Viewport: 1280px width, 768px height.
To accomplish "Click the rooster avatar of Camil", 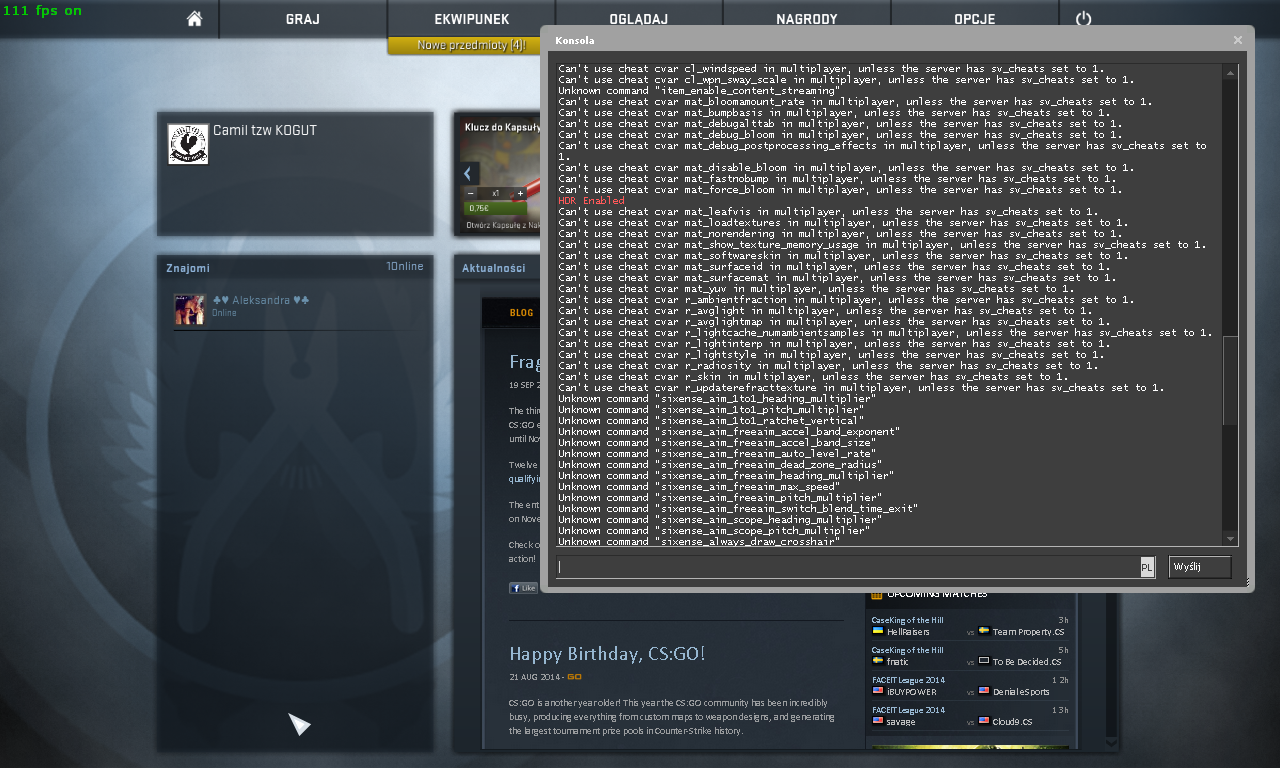I will pyautogui.click(x=188, y=144).
